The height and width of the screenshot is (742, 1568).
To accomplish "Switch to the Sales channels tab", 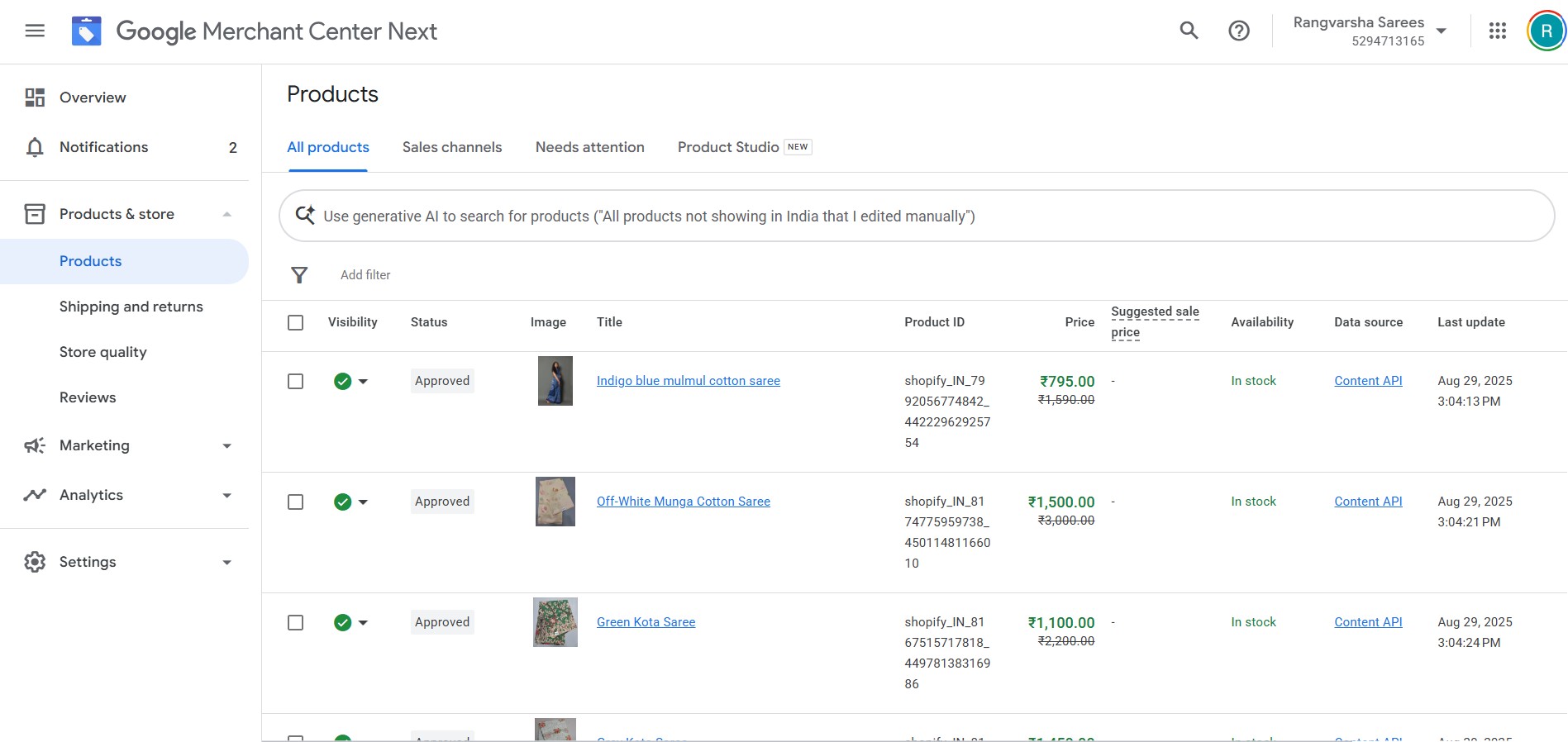I will 451,147.
